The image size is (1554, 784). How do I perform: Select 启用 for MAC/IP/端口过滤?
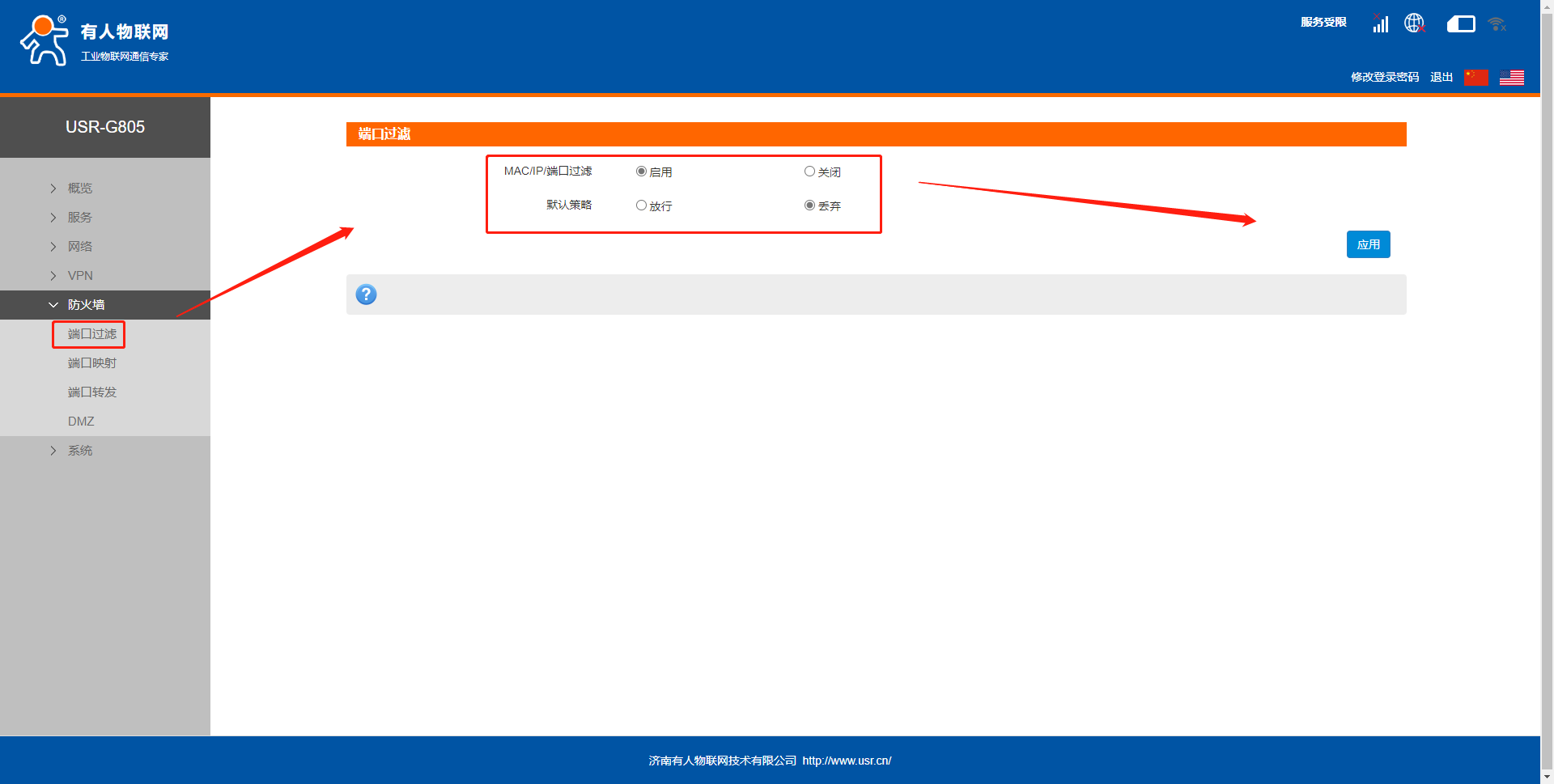[x=641, y=172]
